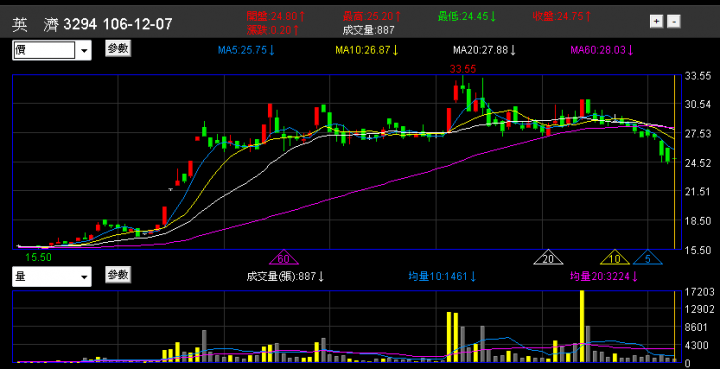This screenshot has height=369, width=720.
Task: Click the 20-day MA triangle marker
Action: tap(548, 258)
